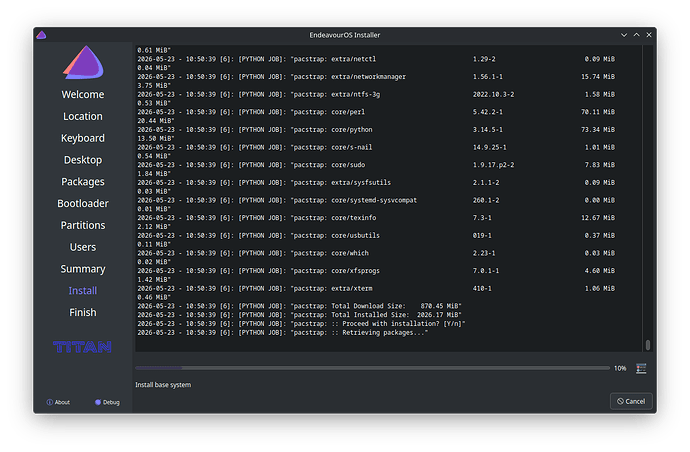Click the 'Total Installed Size' log line
This screenshot has height=452, width=690.
coord(299,315)
